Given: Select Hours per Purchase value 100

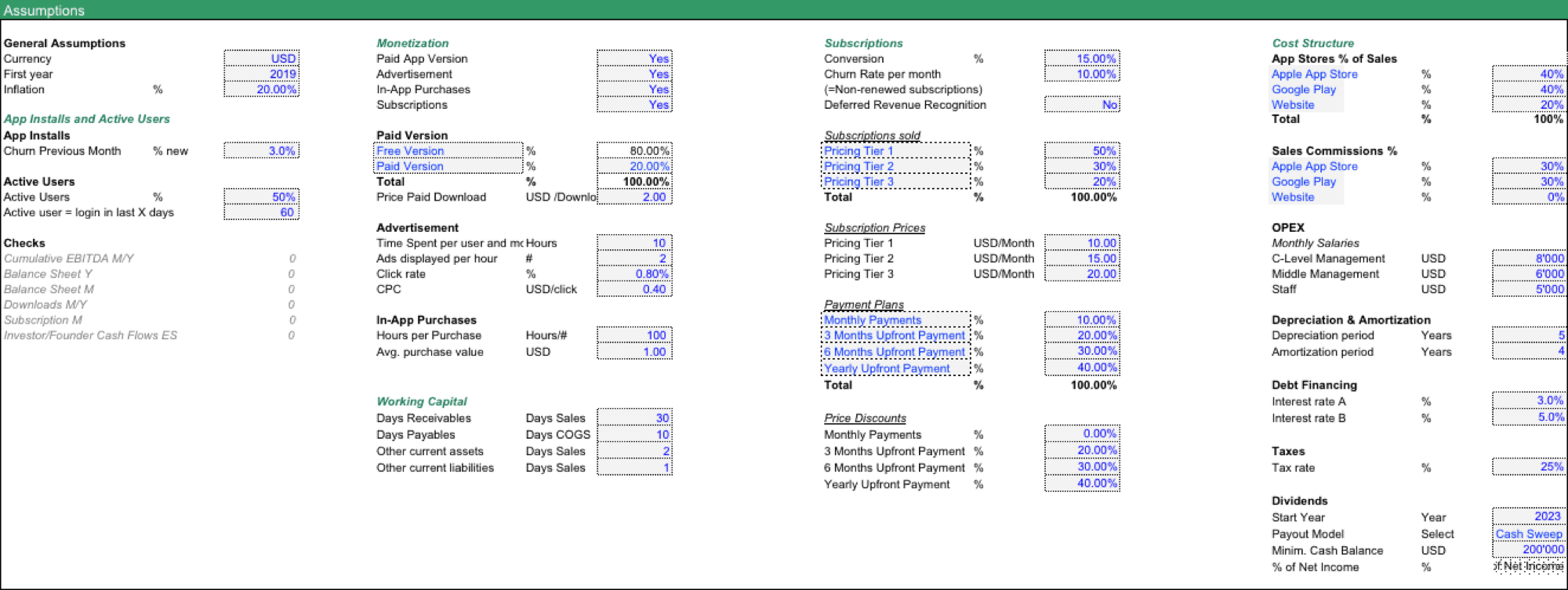Looking at the screenshot, I should tap(634, 335).
